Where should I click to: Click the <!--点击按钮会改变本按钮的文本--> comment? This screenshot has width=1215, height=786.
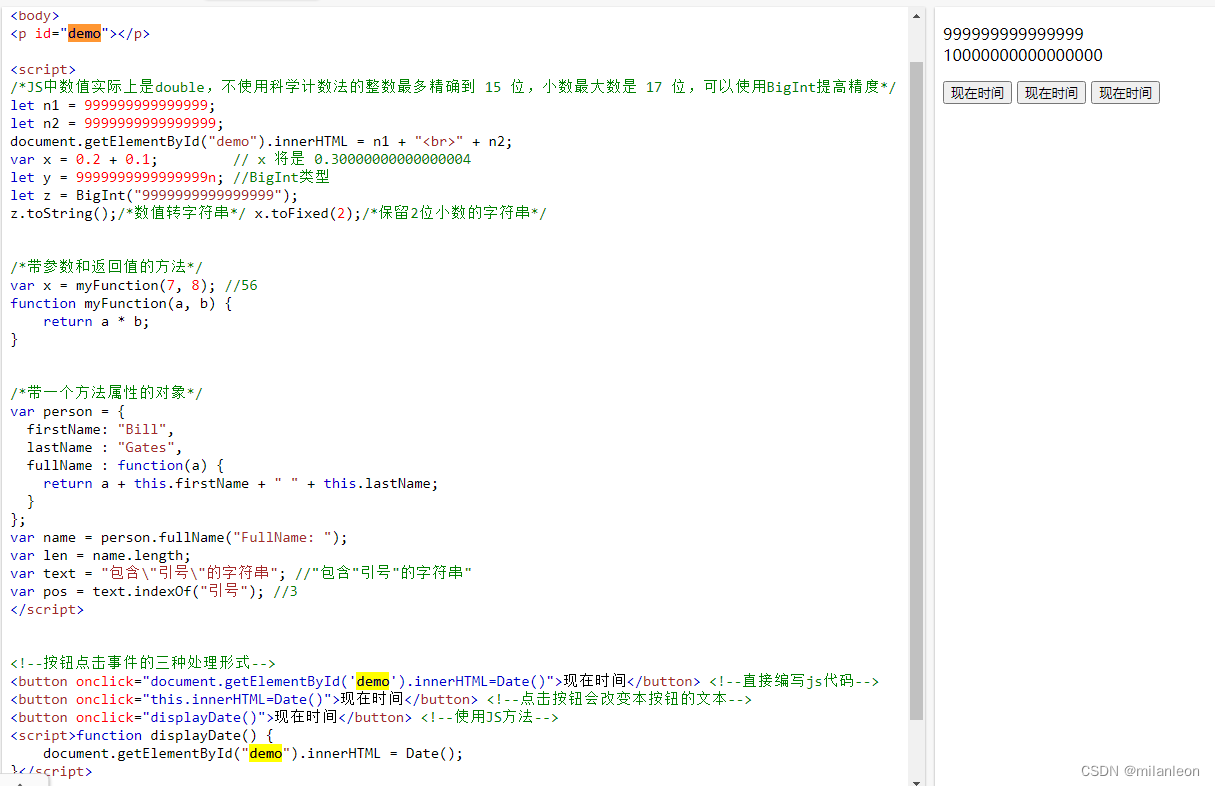[x=619, y=699]
